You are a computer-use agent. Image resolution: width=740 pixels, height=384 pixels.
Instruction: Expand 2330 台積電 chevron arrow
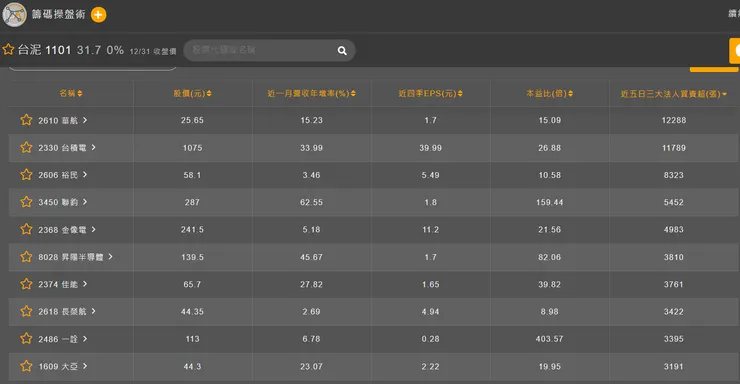coord(93,148)
